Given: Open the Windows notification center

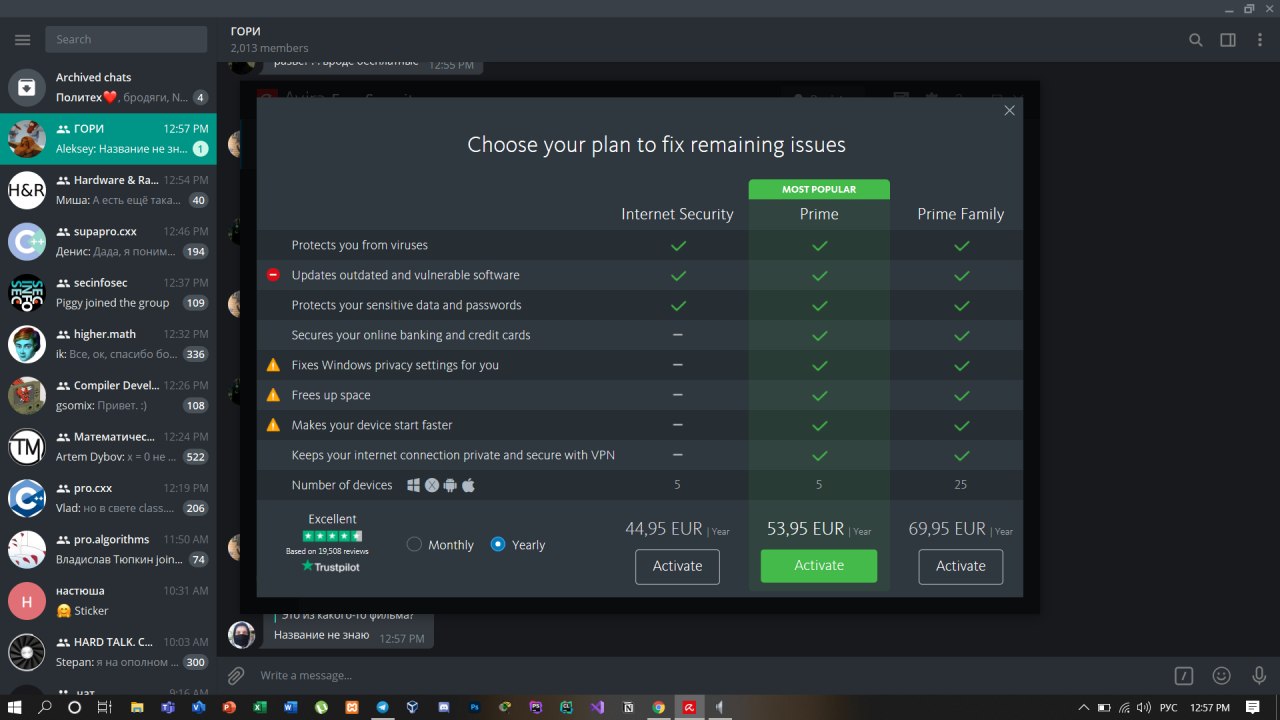Looking at the screenshot, I should click(1253, 707).
